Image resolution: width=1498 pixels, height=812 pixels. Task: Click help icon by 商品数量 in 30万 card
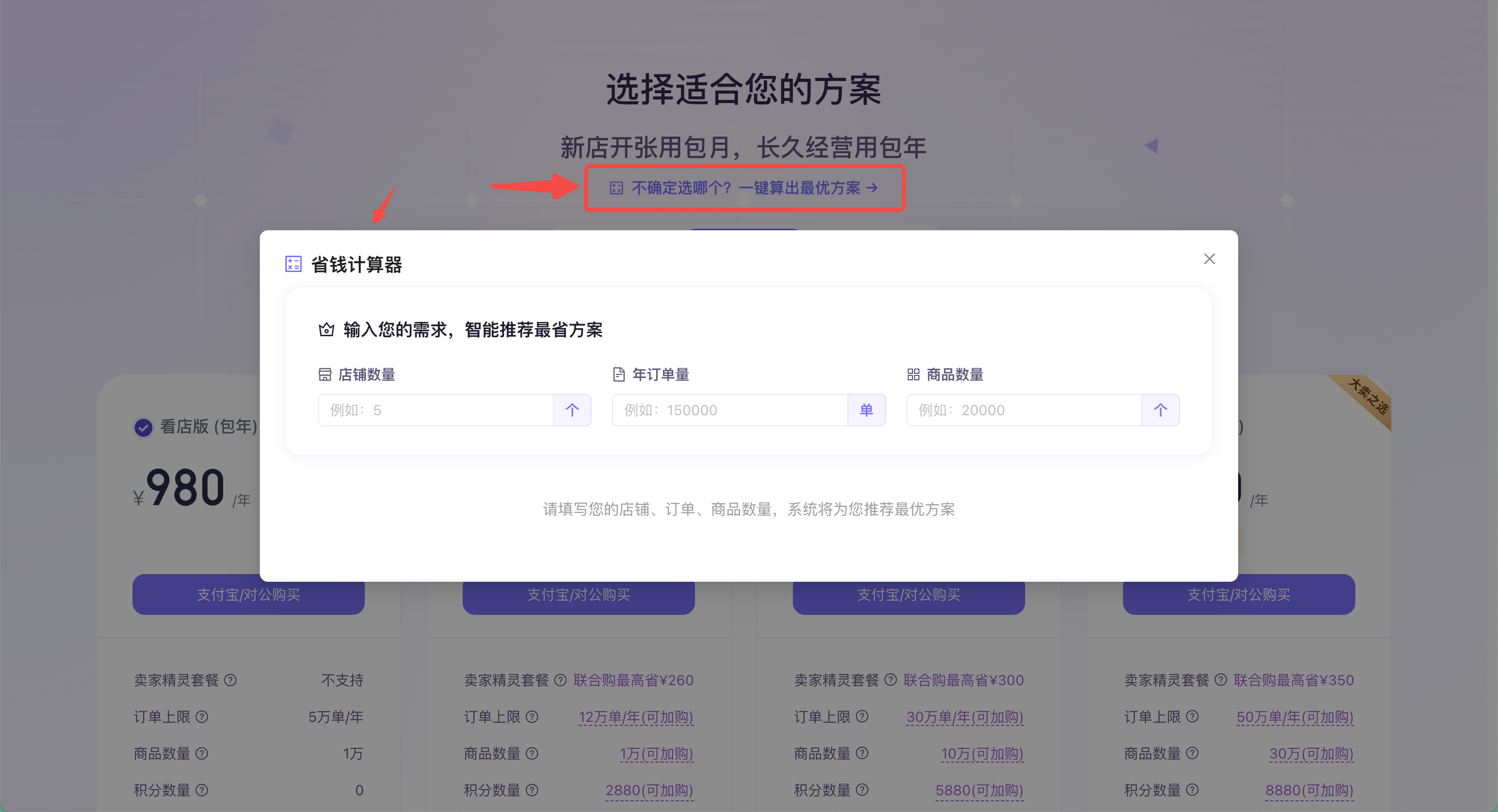click(x=1192, y=753)
